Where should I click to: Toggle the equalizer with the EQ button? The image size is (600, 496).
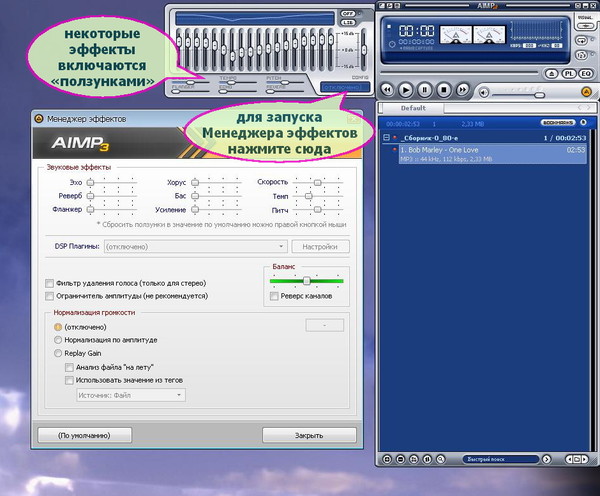tap(586, 73)
